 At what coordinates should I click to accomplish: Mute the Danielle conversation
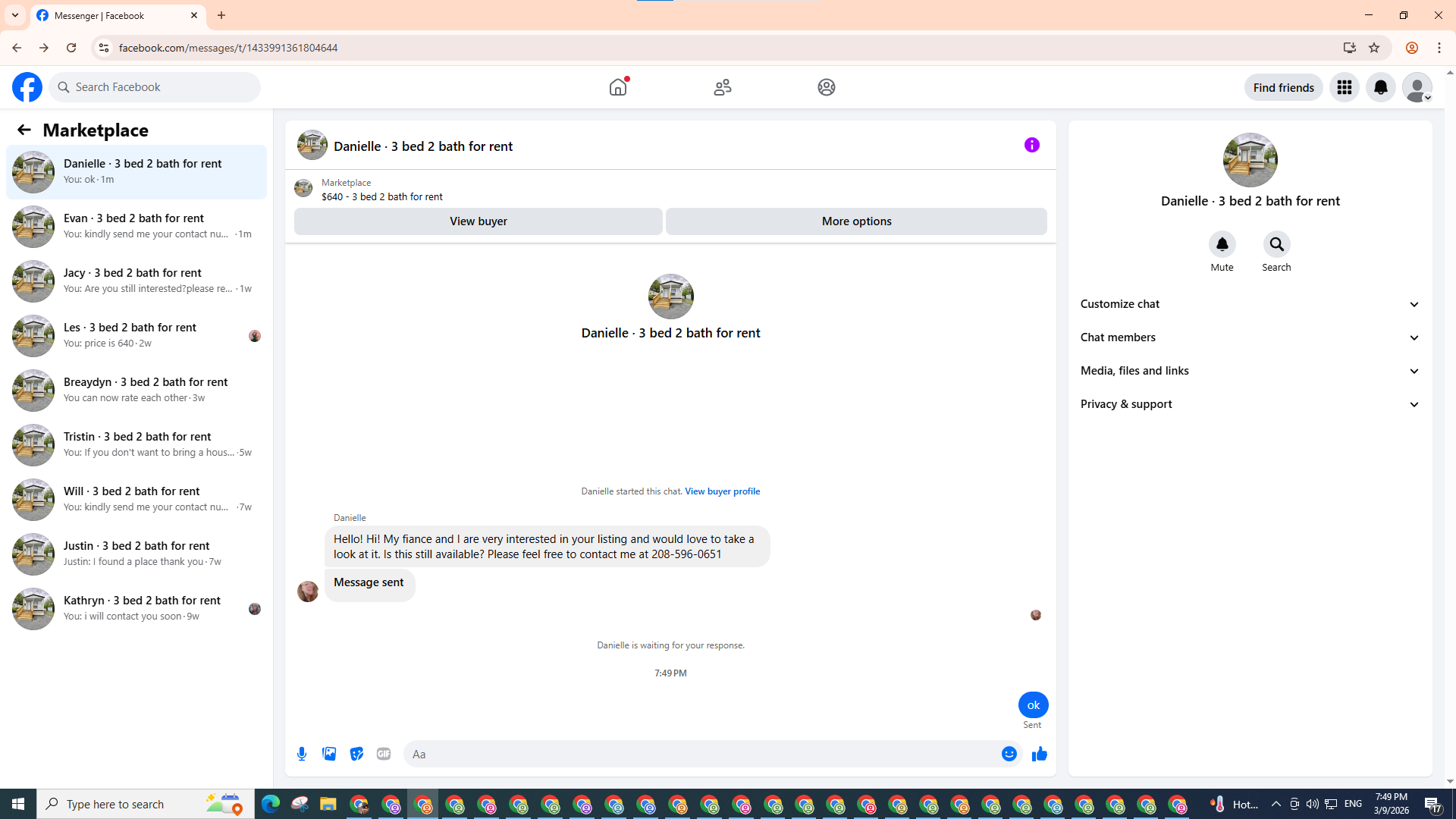[1222, 245]
